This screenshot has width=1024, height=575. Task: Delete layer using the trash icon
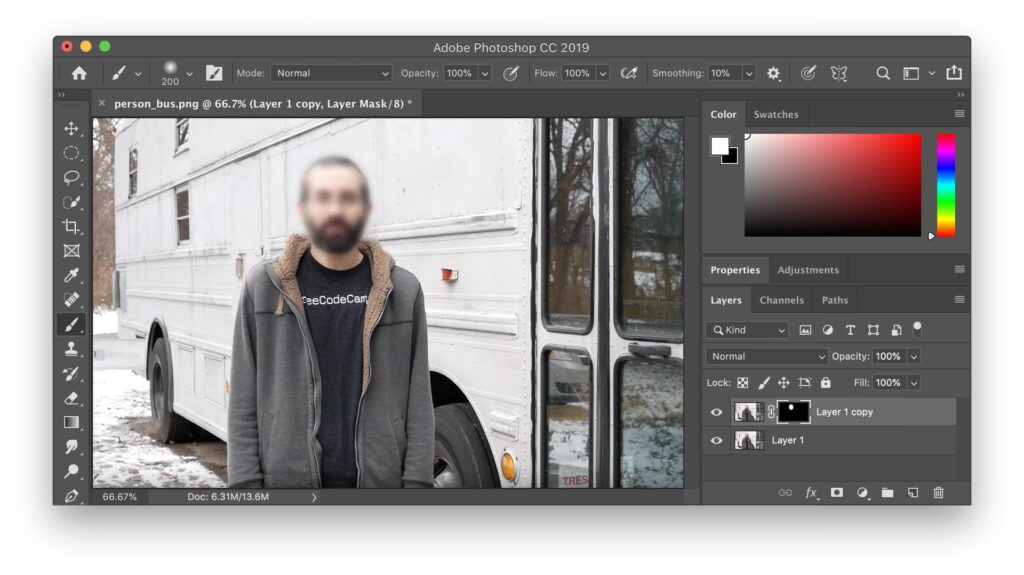click(938, 493)
